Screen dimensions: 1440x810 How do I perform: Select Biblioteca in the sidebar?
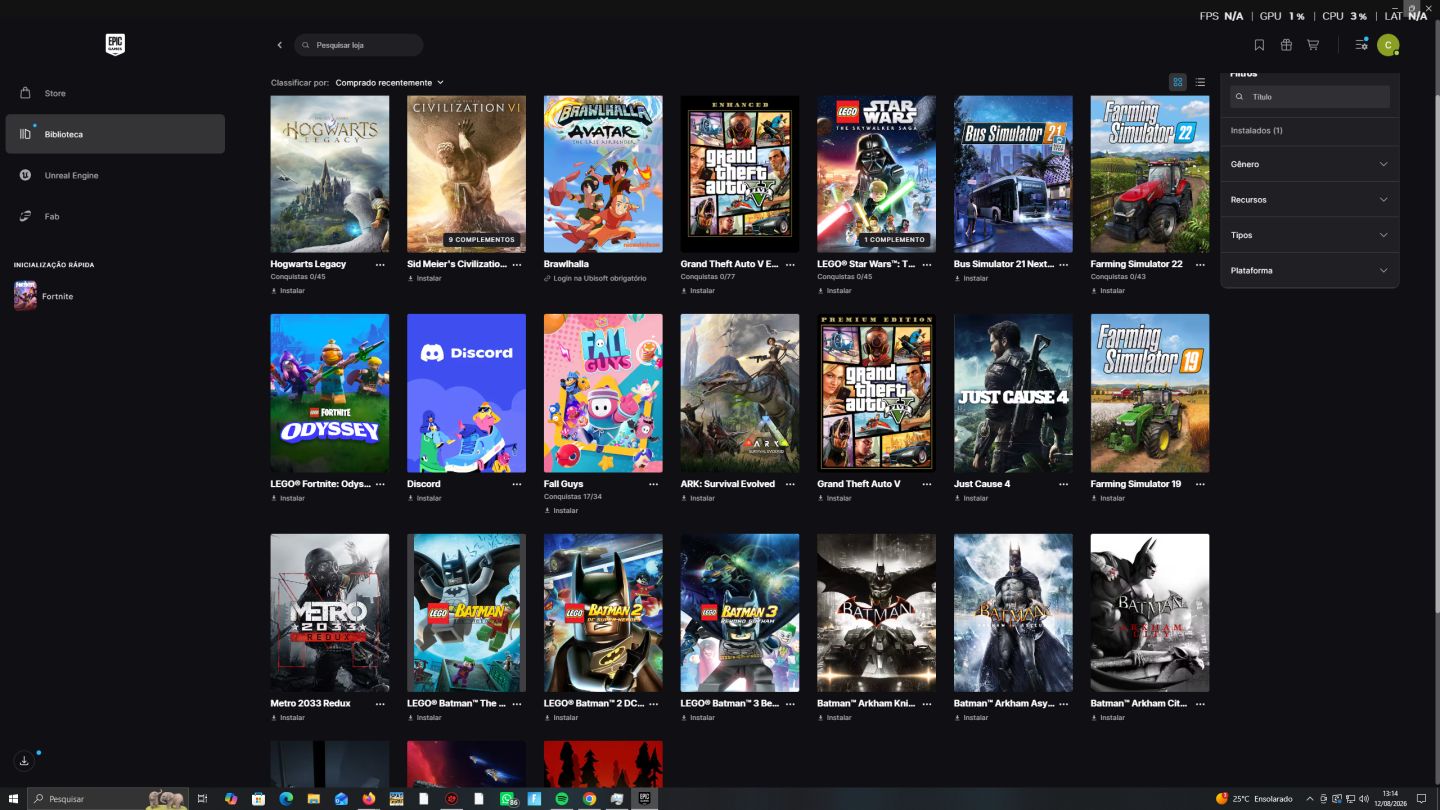pos(115,134)
